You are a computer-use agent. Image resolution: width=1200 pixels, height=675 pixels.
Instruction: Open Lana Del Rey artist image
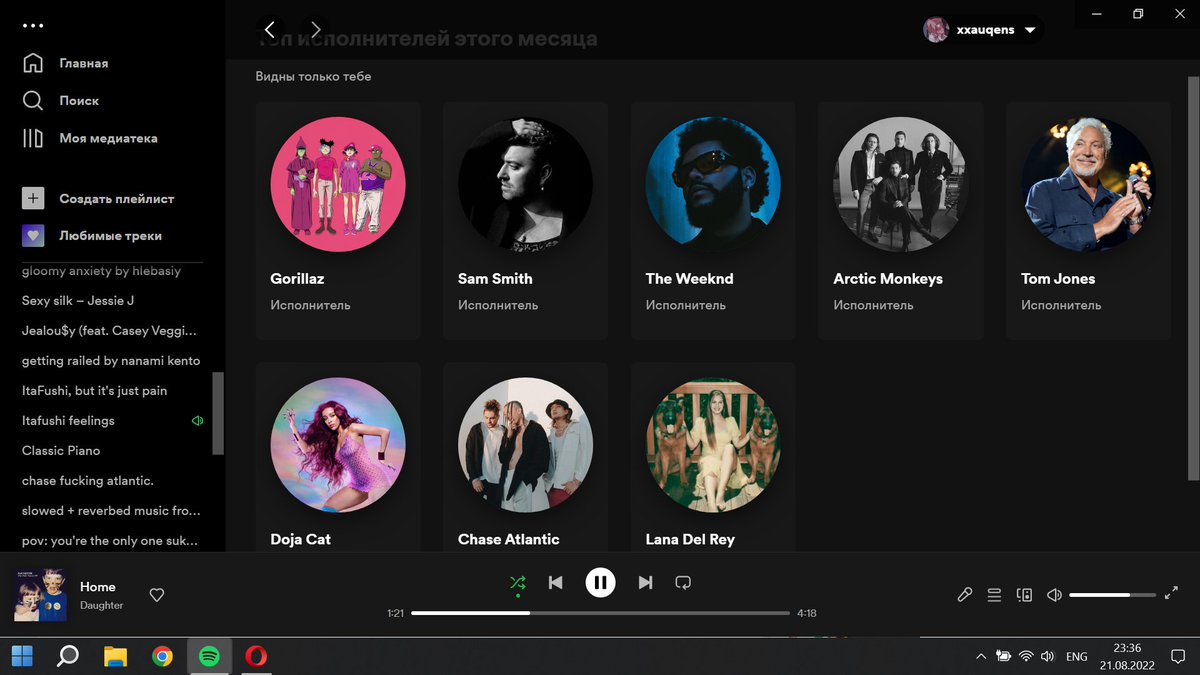coord(714,445)
